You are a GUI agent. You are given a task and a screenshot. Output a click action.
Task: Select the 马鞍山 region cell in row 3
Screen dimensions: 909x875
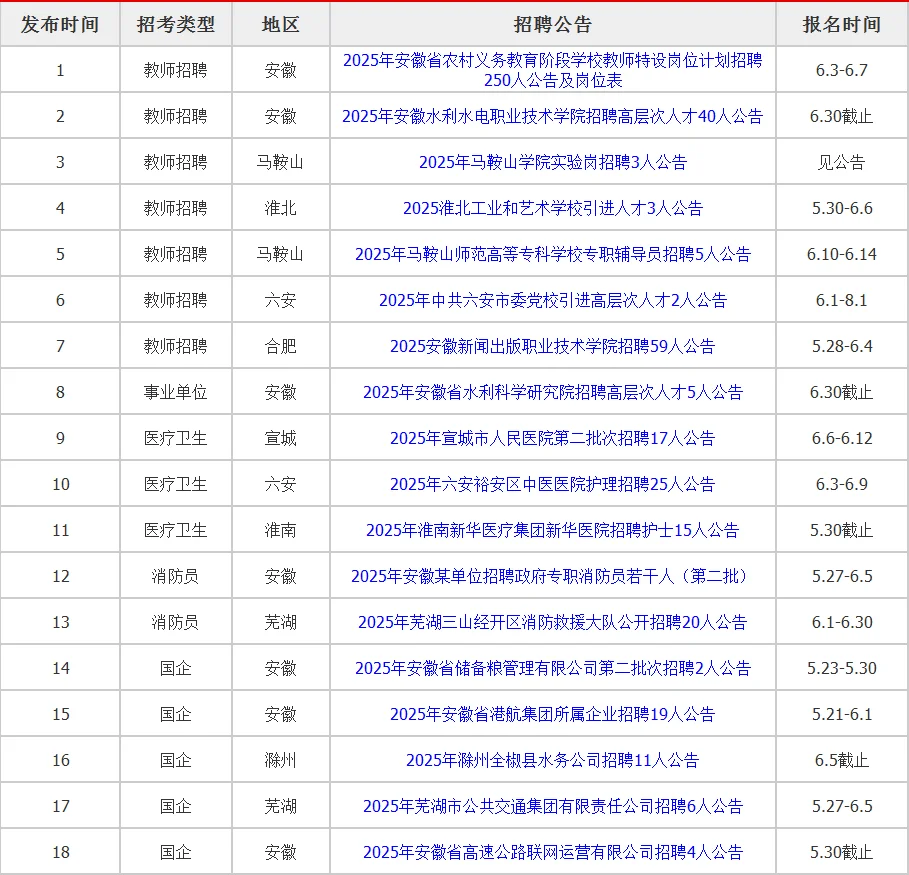(x=281, y=162)
